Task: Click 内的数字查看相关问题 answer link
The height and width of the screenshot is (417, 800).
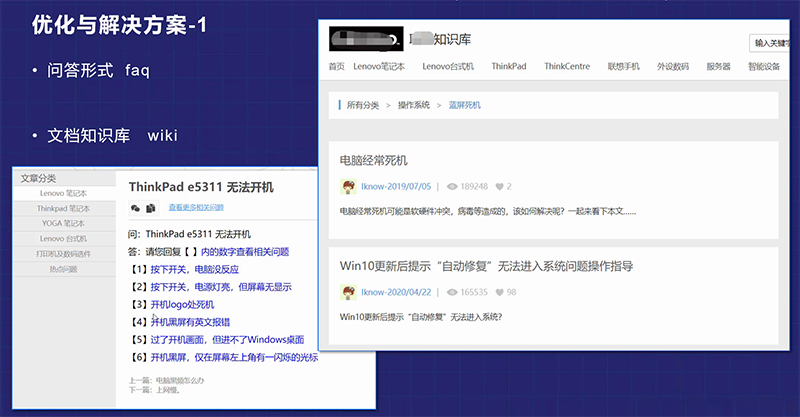Action: [x=245, y=252]
